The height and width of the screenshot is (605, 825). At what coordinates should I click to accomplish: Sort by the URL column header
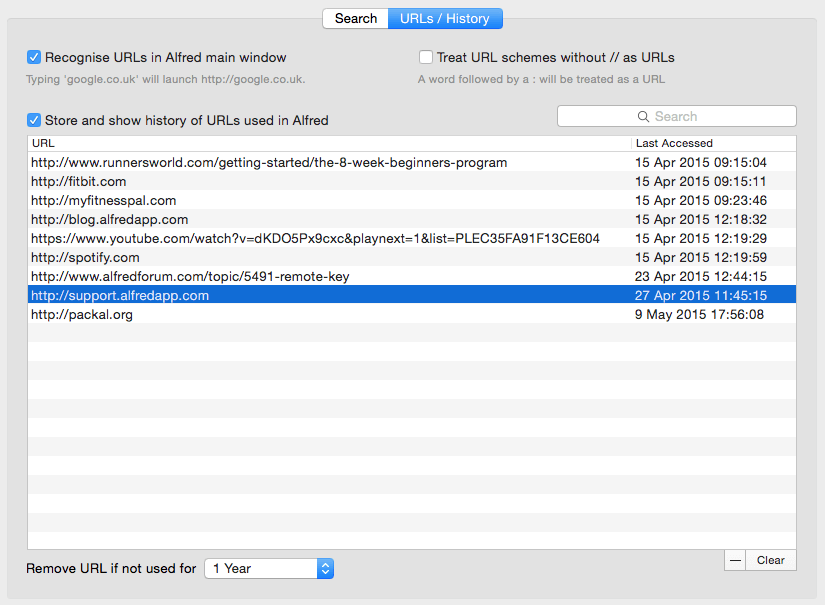[x=330, y=143]
